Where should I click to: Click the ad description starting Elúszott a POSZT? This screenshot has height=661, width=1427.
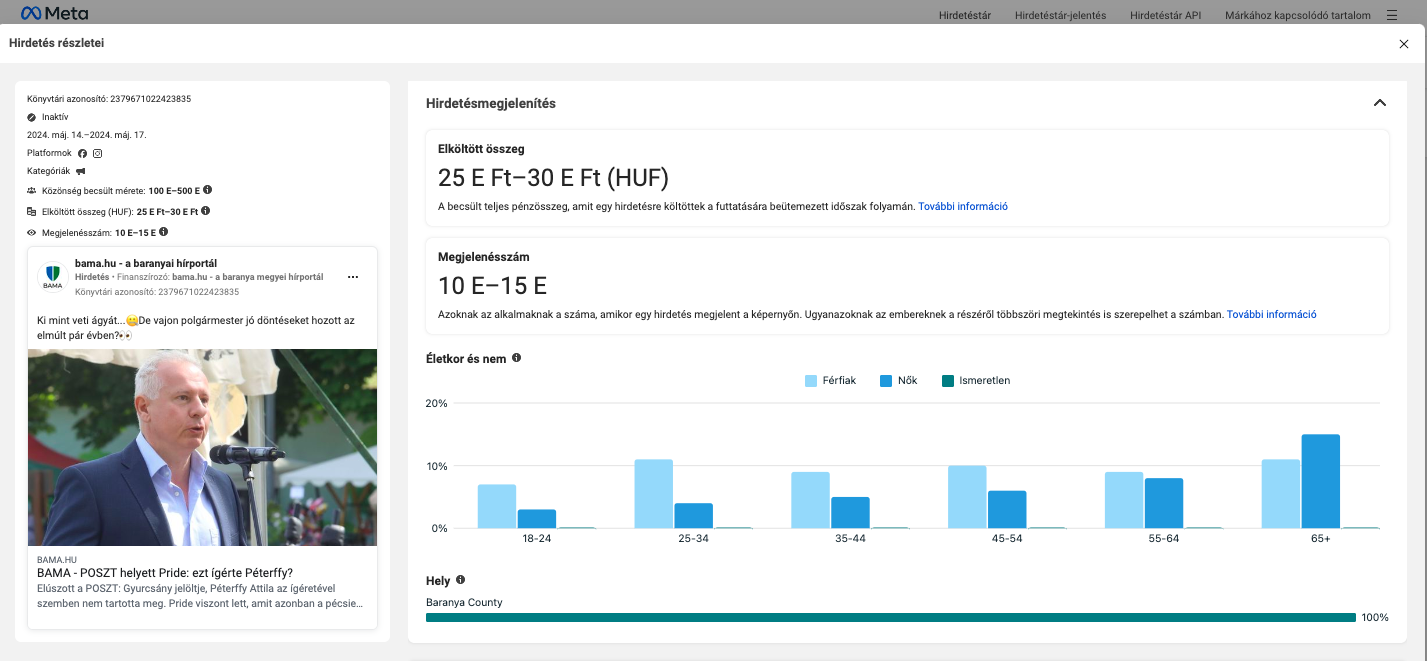(x=200, y=596)
